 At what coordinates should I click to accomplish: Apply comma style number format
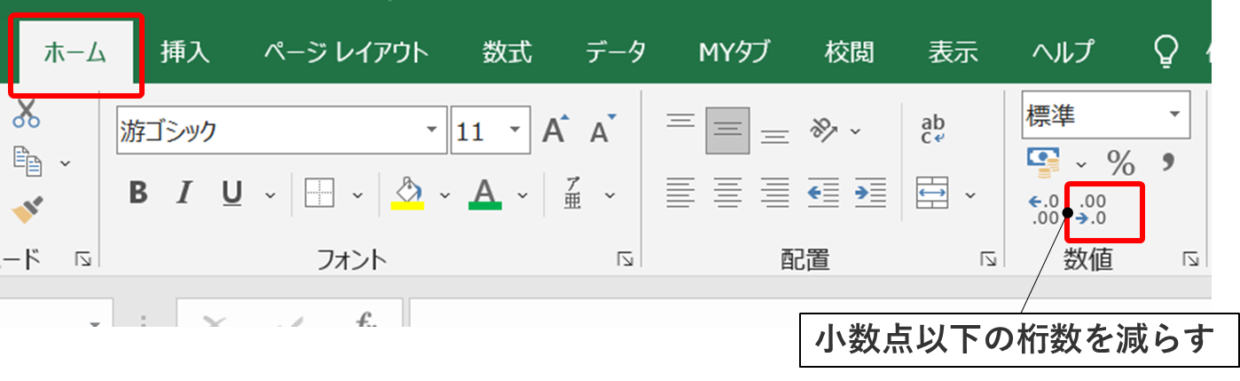(x=1167, y=160)
